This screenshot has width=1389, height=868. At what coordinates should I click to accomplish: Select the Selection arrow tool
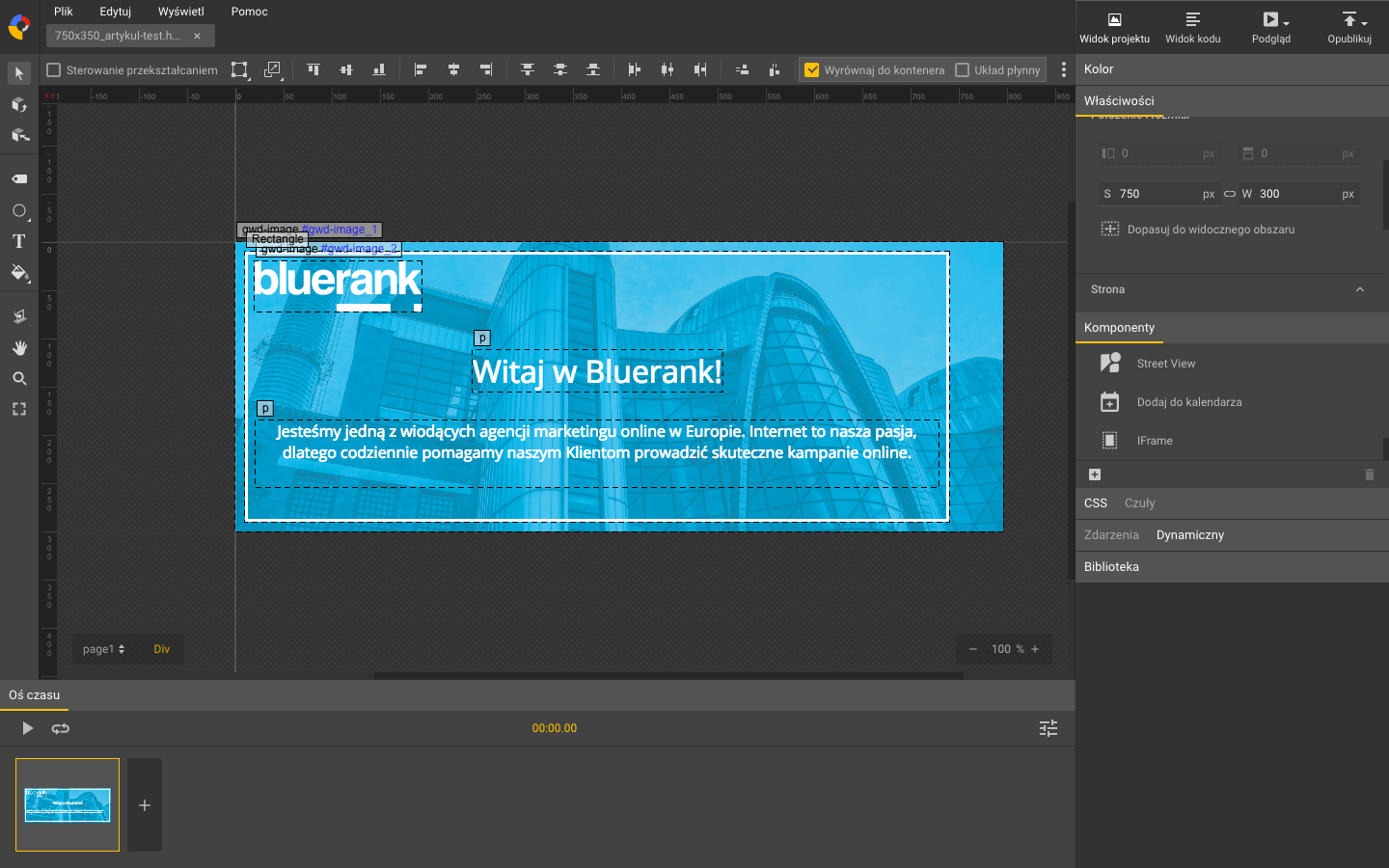pyautogui.click(x=19, y=73)
